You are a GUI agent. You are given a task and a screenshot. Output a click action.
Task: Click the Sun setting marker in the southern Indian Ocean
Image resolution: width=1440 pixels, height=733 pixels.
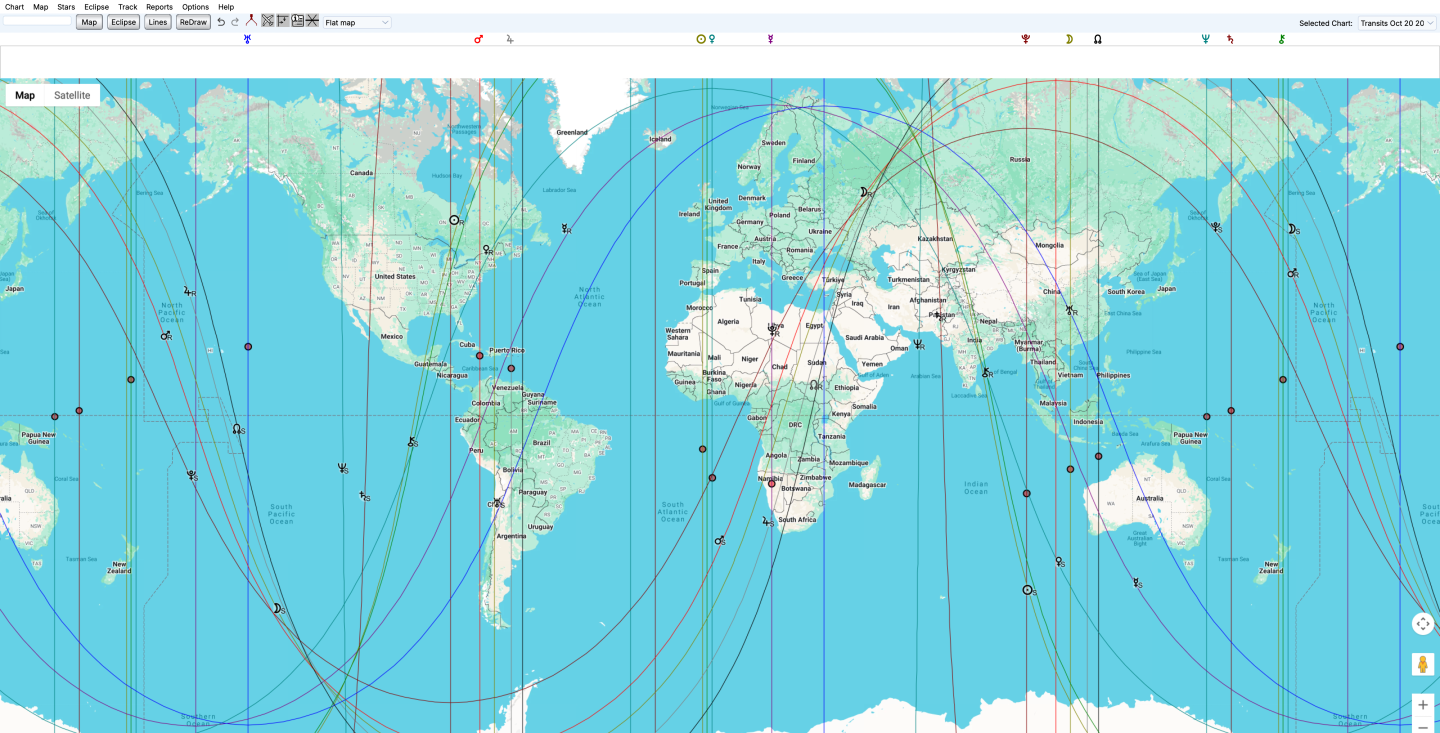[1029, 591]
